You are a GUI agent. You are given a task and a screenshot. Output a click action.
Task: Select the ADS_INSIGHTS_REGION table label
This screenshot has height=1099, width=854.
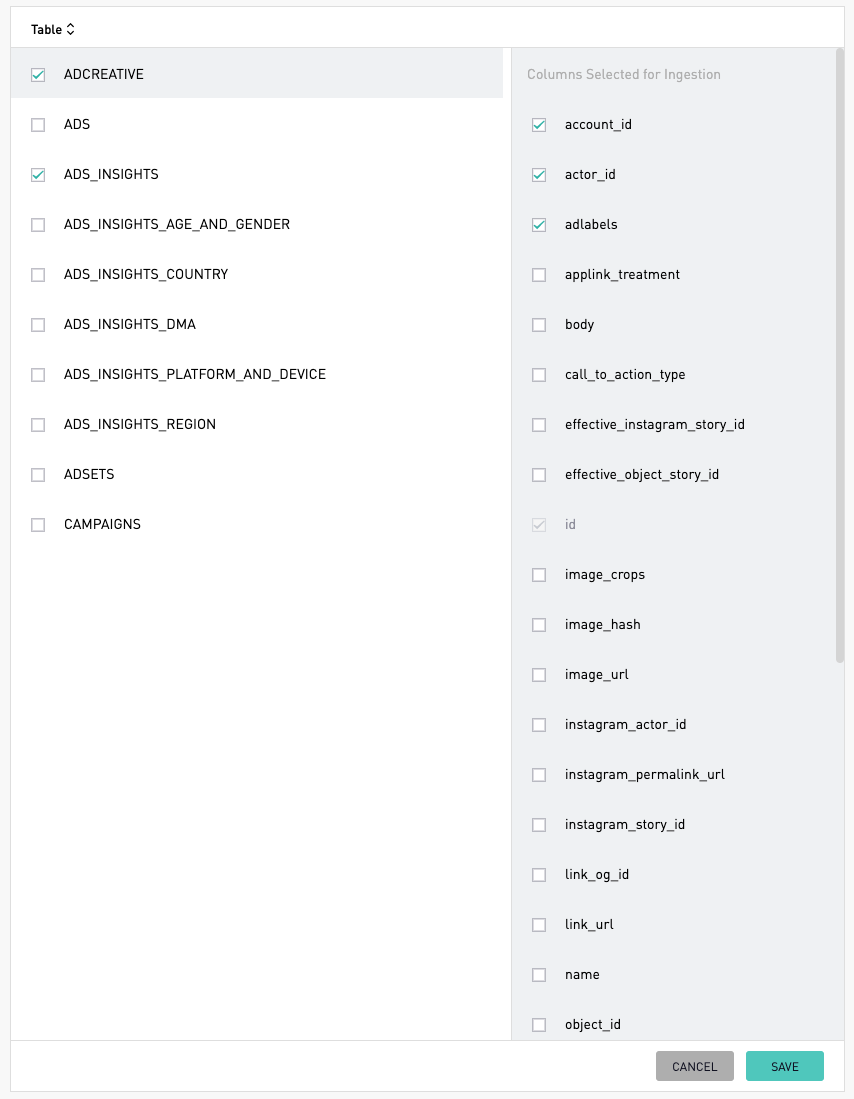coord(140,424)
